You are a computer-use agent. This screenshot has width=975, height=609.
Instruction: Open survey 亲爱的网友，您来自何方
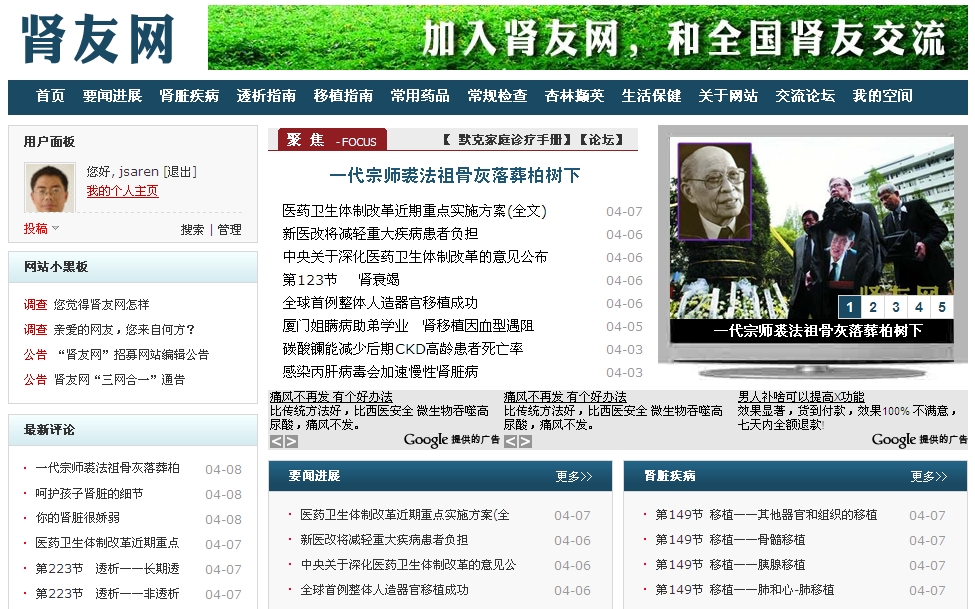[x=124, y=330]
